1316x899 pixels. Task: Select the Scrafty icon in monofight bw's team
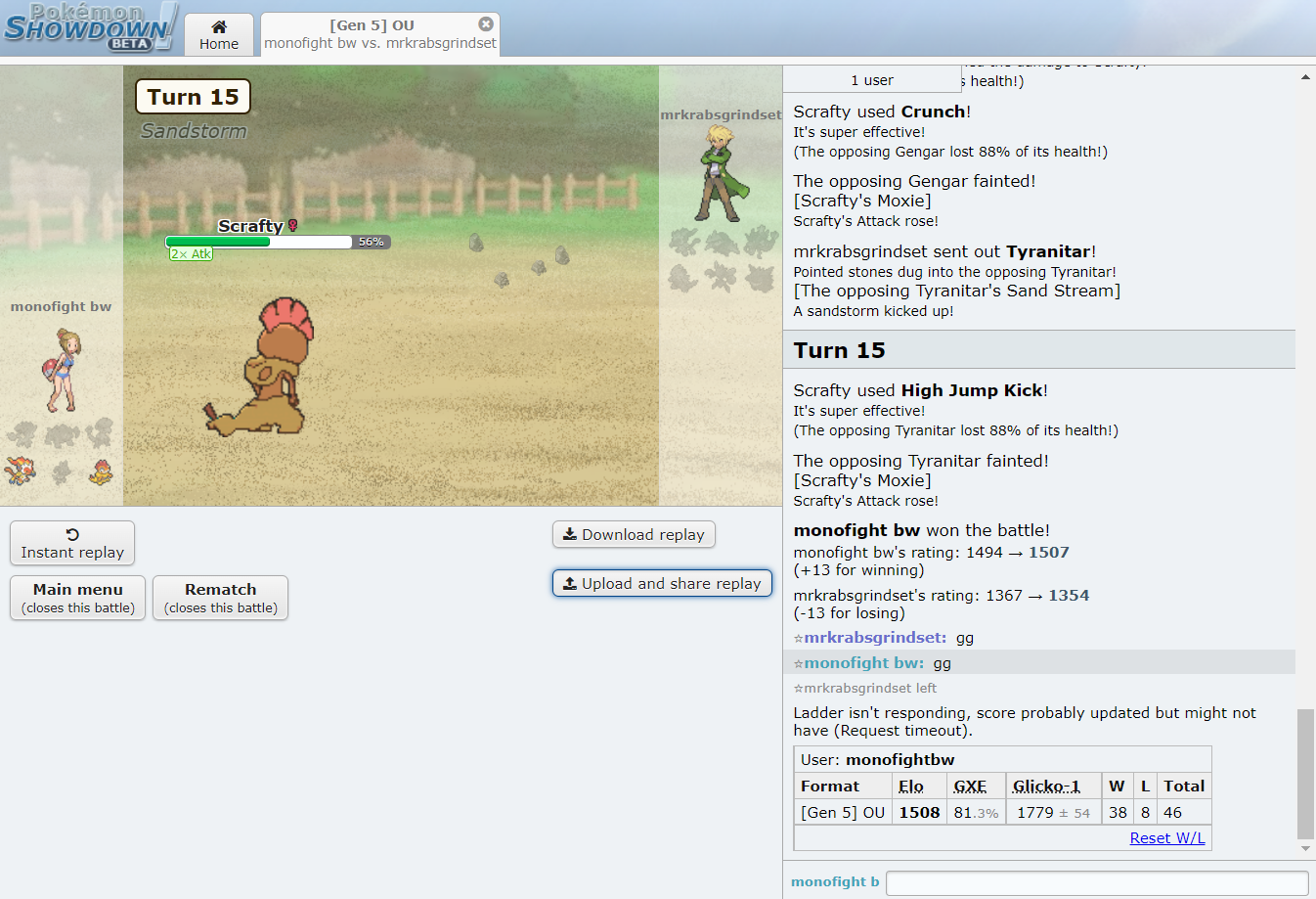[x=101, y=472]
